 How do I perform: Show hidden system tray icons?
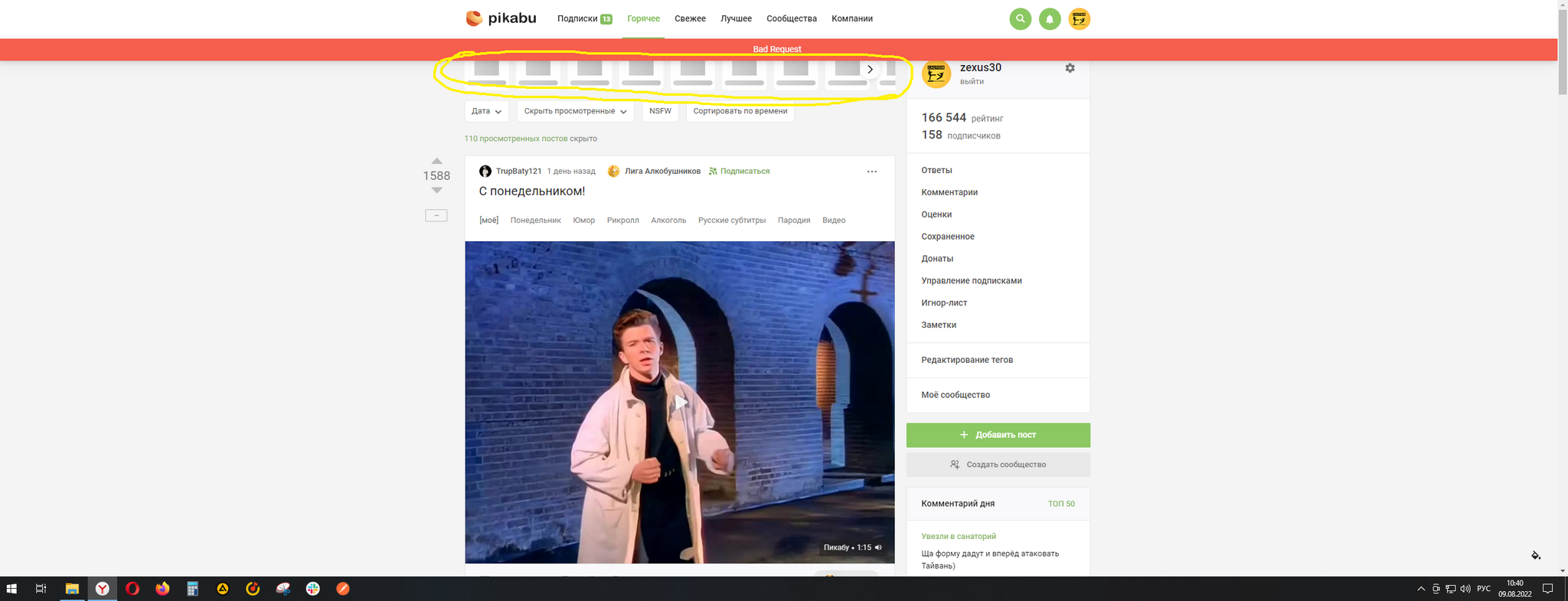pos(1421,589)
